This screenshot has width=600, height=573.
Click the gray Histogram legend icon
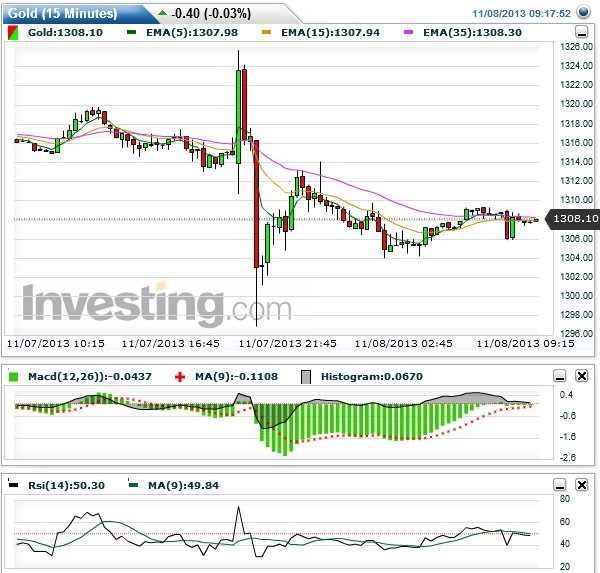click(306, 377)
